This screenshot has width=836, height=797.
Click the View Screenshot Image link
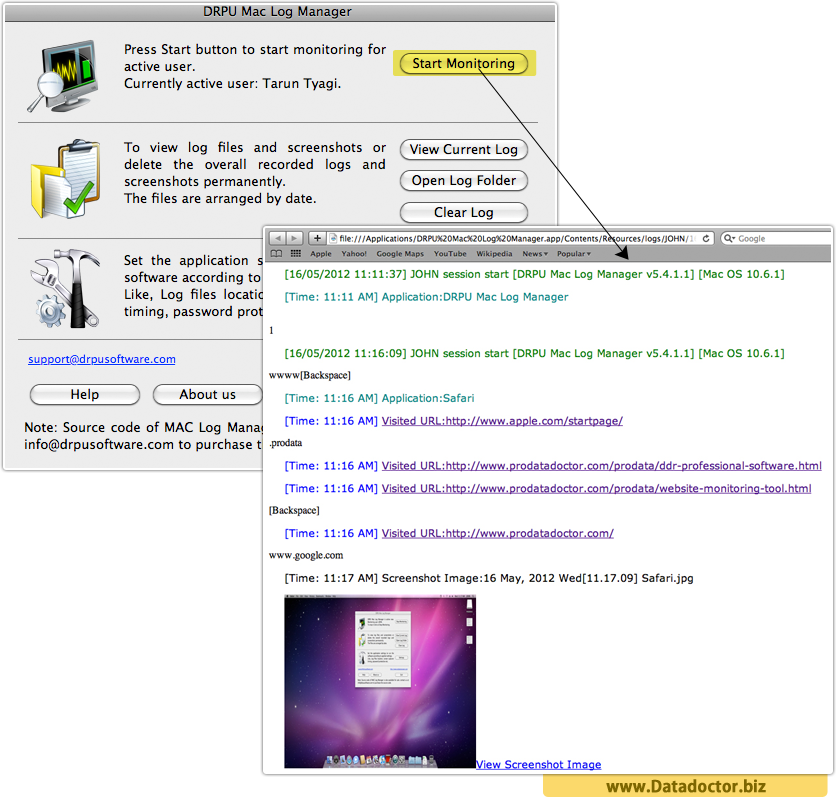[x=538, y=764]
